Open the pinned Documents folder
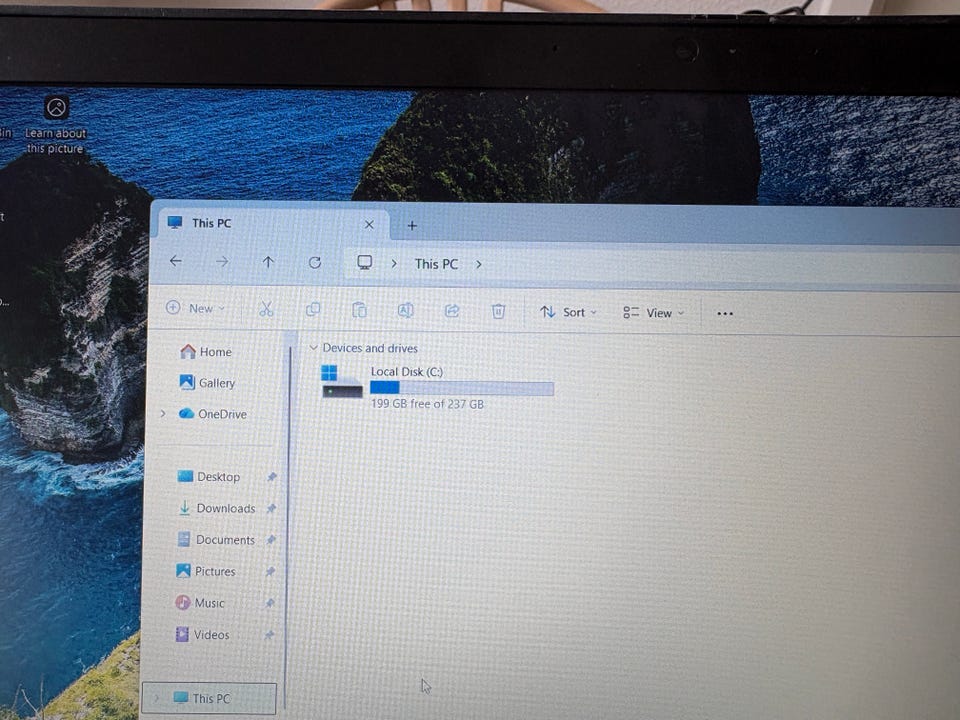960x720 pixels. (216, 539)
